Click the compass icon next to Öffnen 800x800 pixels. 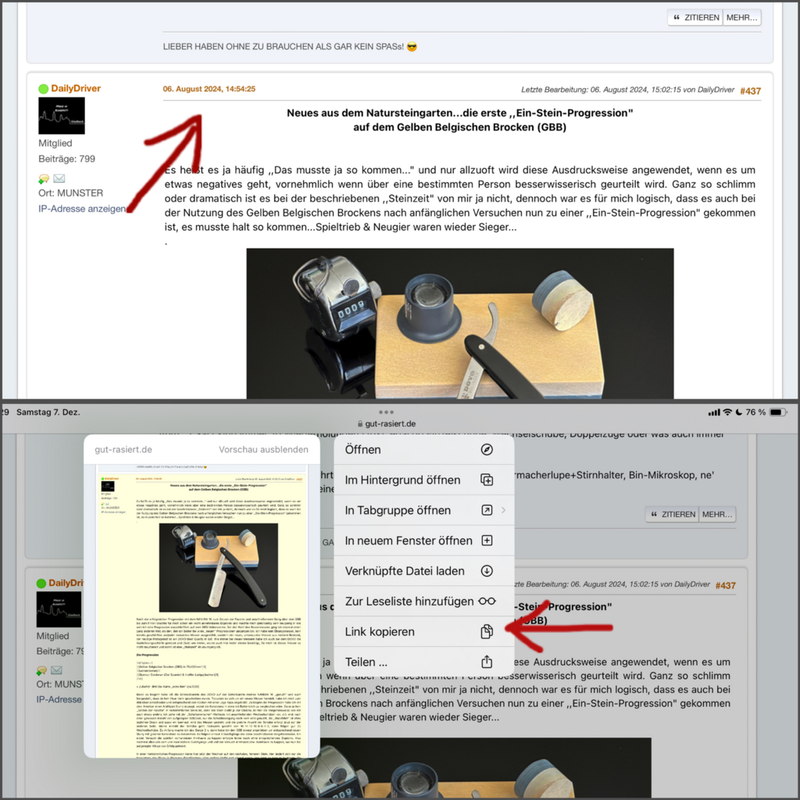[x=487, y=449]
